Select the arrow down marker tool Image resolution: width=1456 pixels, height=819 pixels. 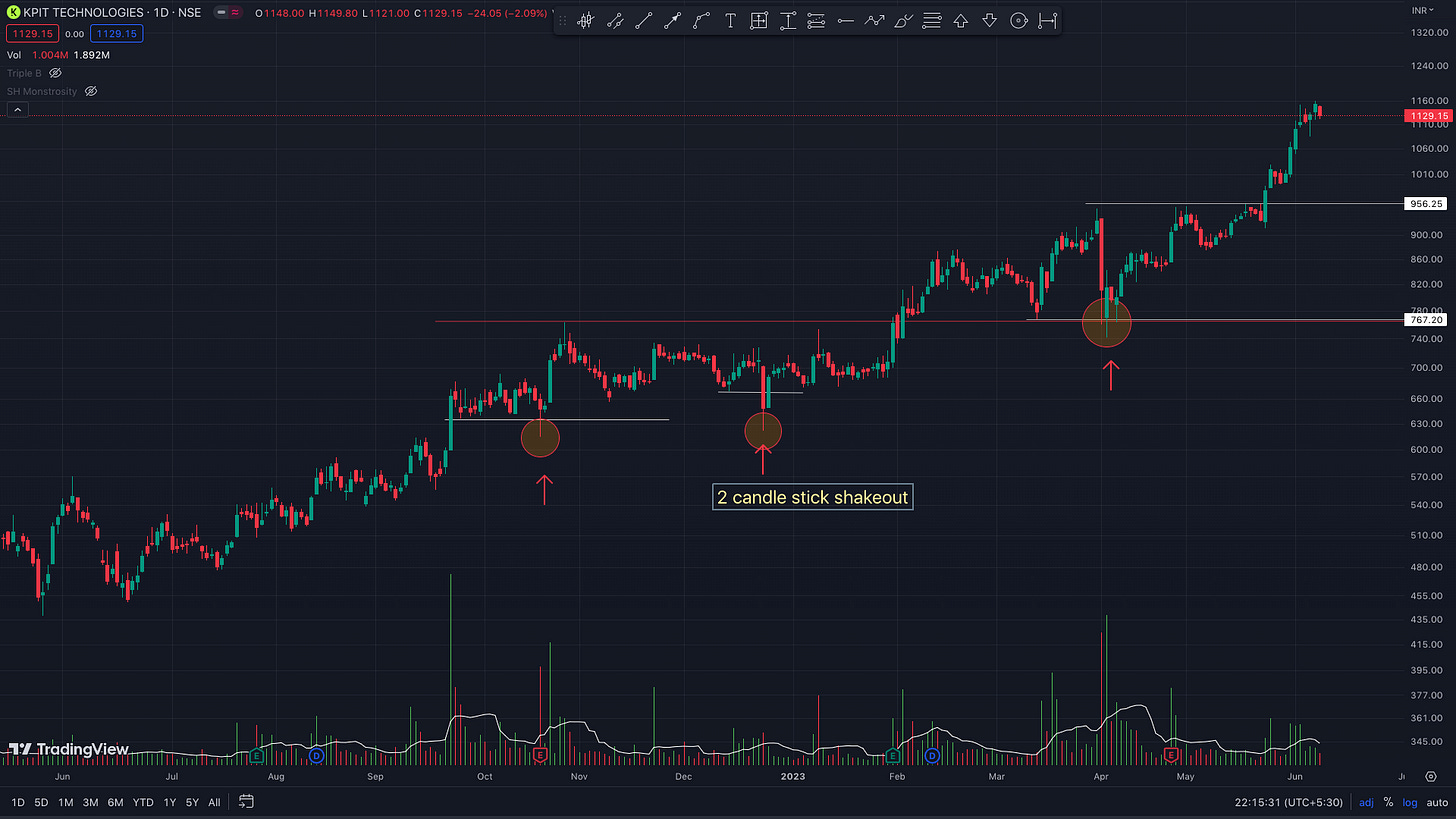tap(989, 20)
